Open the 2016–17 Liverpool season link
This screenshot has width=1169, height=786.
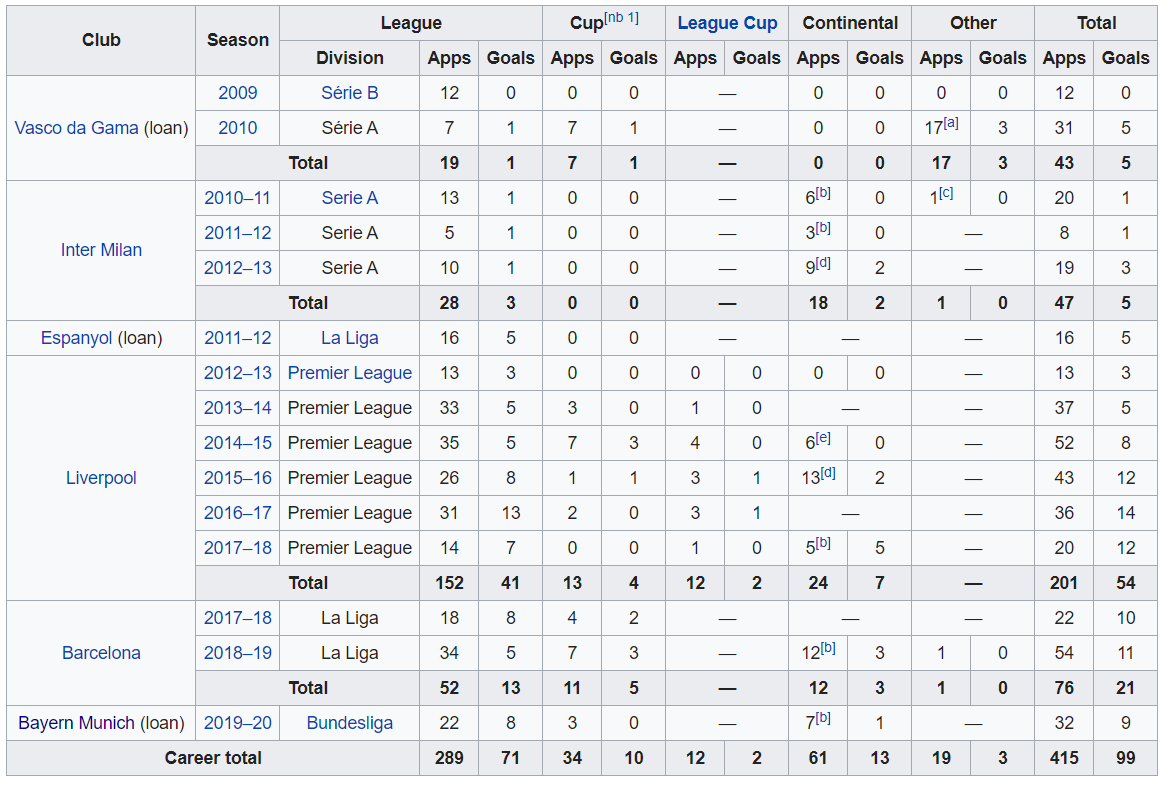pos(237,513)
